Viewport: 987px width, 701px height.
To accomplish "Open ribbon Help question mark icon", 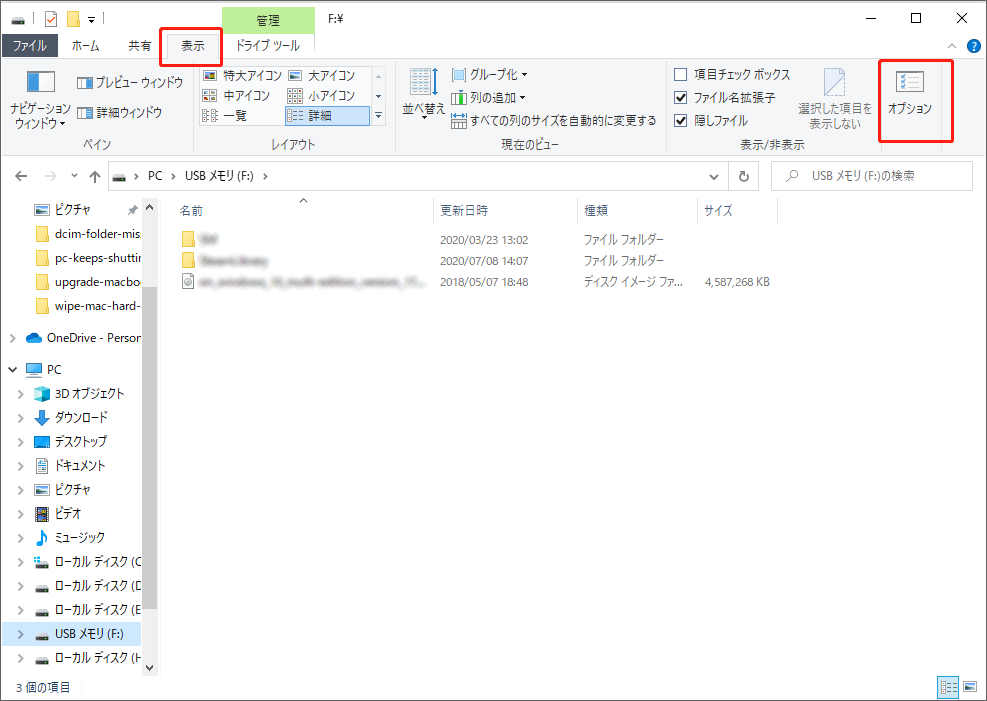I will pos(973,46).
